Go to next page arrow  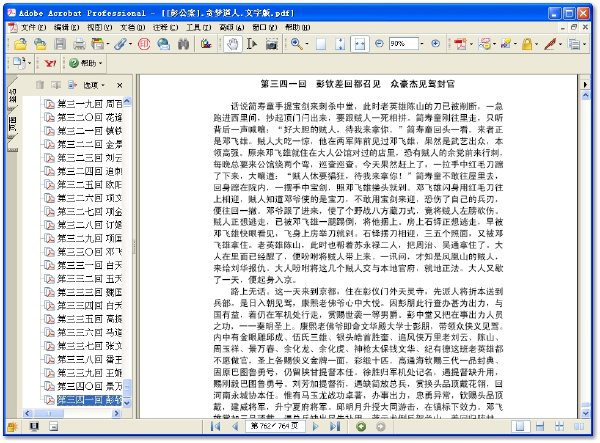pos(315,426)
